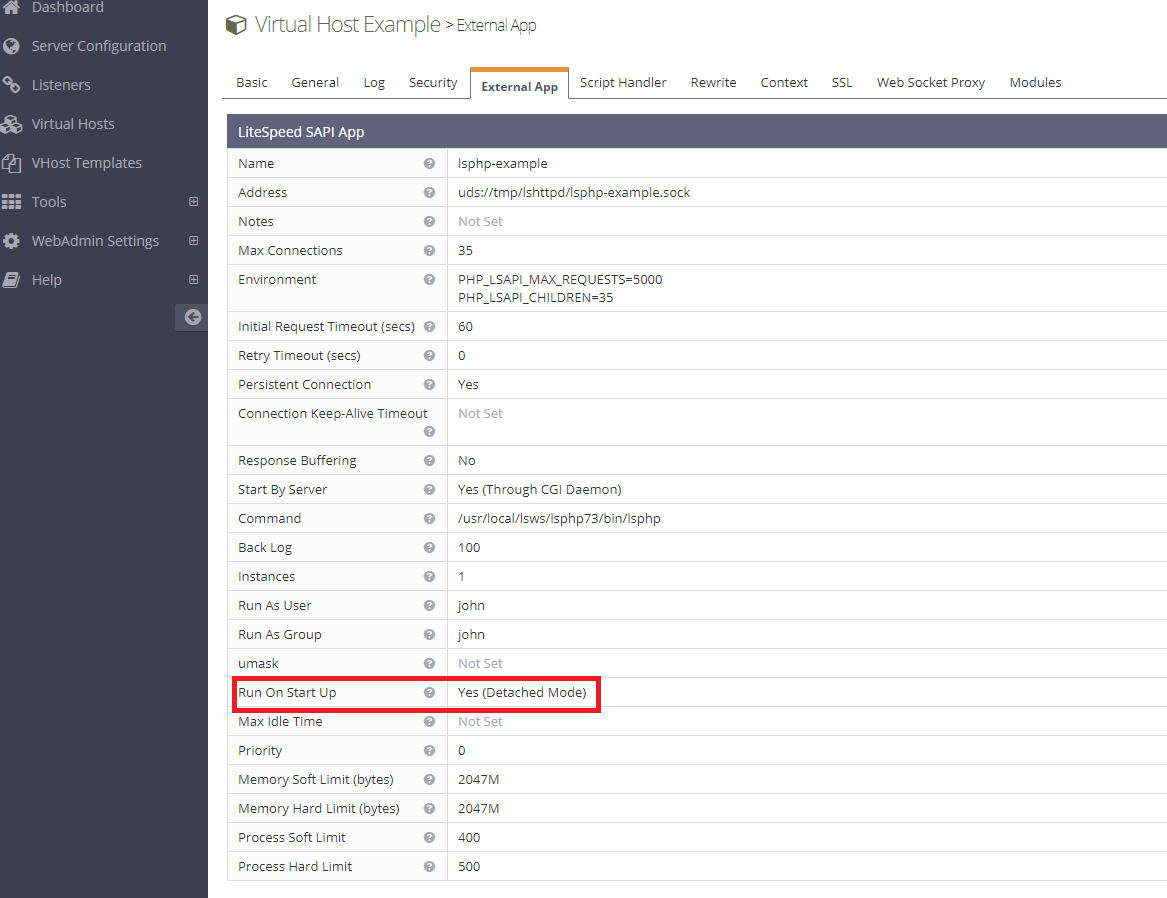This screenshot has width=1167, height=898.
Task: Click the Yes (Through CGI Daemon) value
Action: [x=540, y=490]
